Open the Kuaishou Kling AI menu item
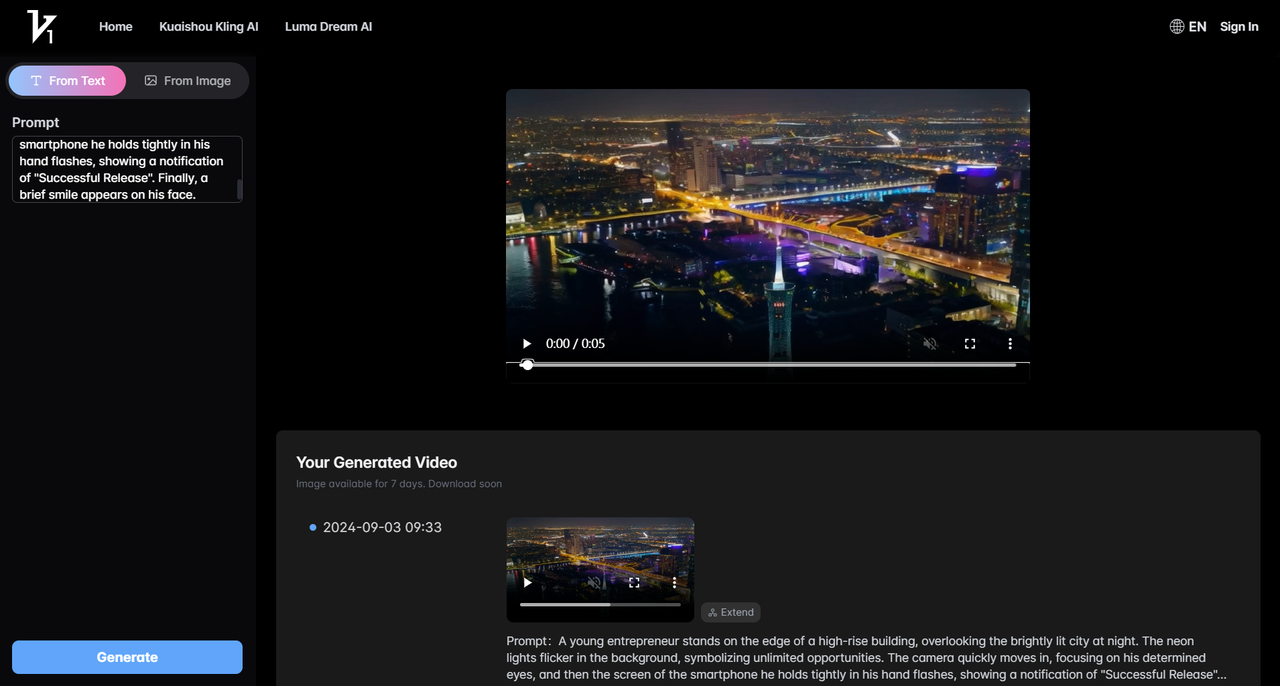Image resolution: width=1280 pixels, height=686 pixels. [x=208, y=26]
